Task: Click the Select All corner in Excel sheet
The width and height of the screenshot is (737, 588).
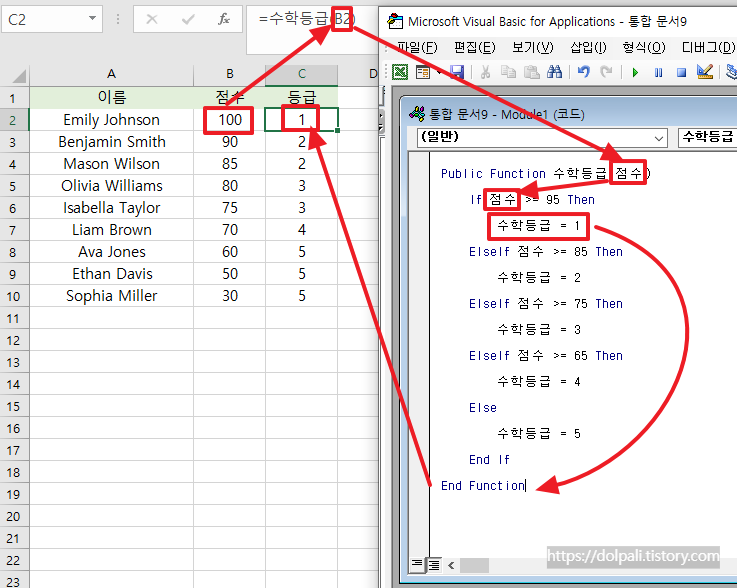Action: (16, 74)
